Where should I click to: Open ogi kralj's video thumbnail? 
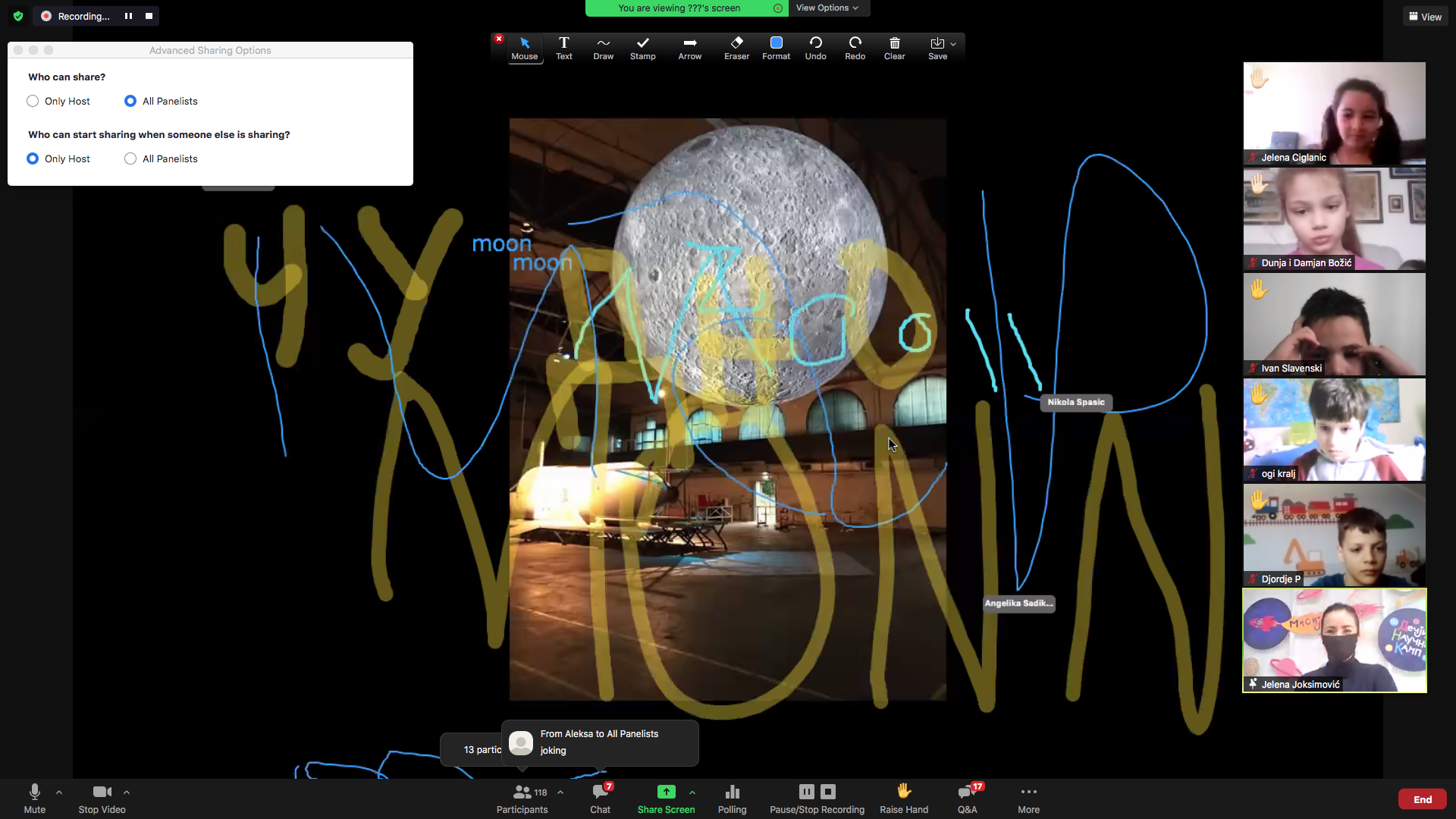pos(1334,430)
